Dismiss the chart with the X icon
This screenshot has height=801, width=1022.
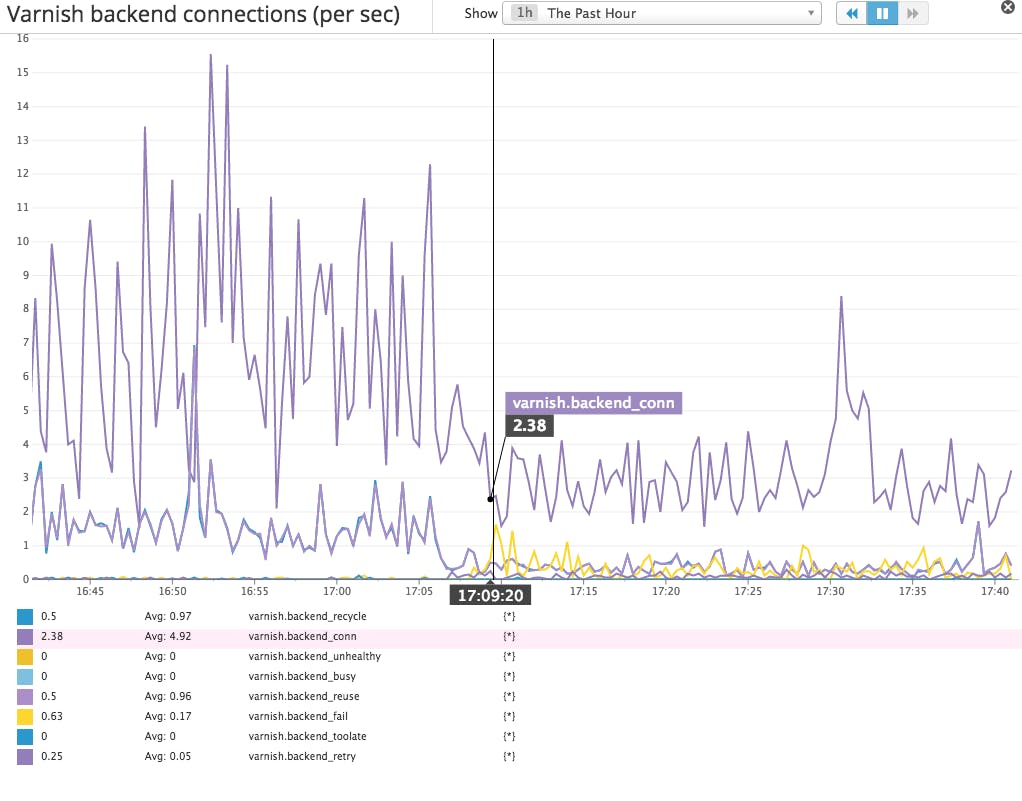[x=1008, y=8]
